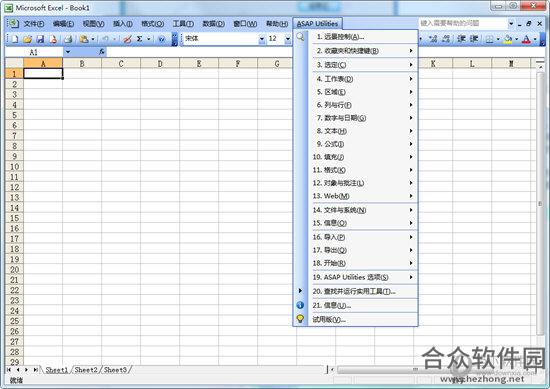Open the Font Color dropdown arrow
This screenshot has height=389, width=550.
(x=535, y=39)
